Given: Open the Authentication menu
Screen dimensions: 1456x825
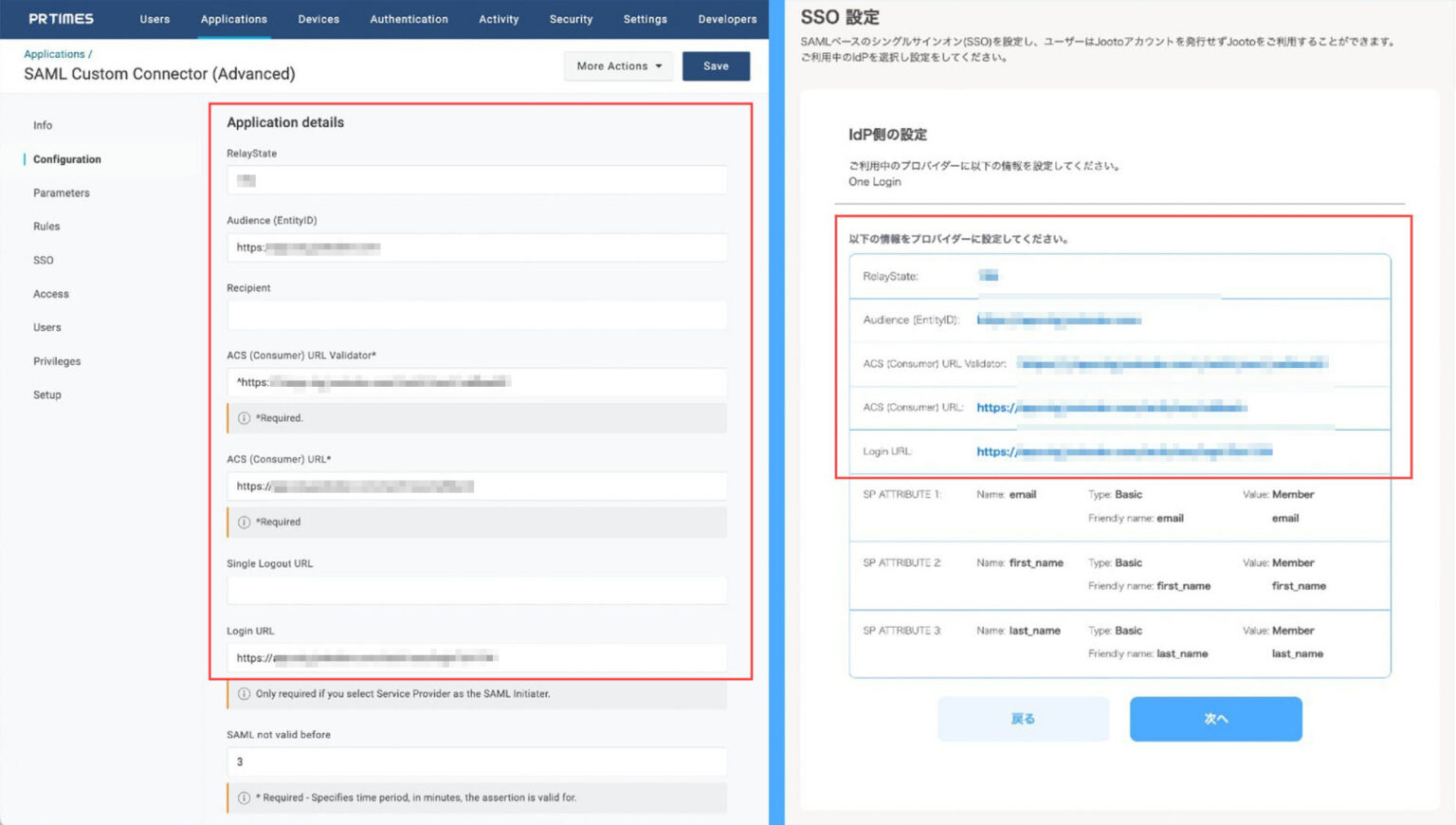Looking at the screenshot, I should coord(409,19).
